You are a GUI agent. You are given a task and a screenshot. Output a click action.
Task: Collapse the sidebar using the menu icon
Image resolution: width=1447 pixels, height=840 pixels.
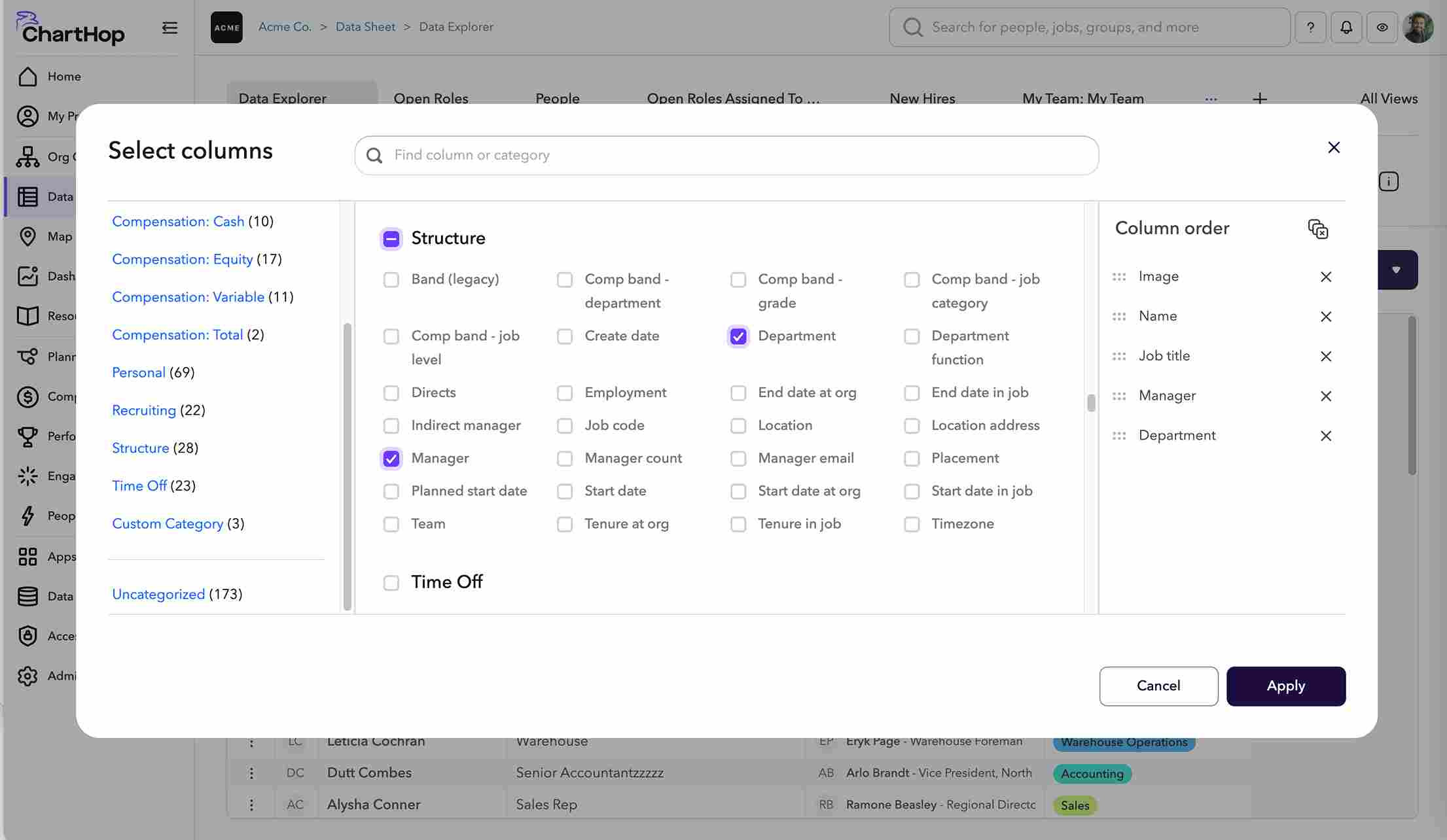point(170,27)
